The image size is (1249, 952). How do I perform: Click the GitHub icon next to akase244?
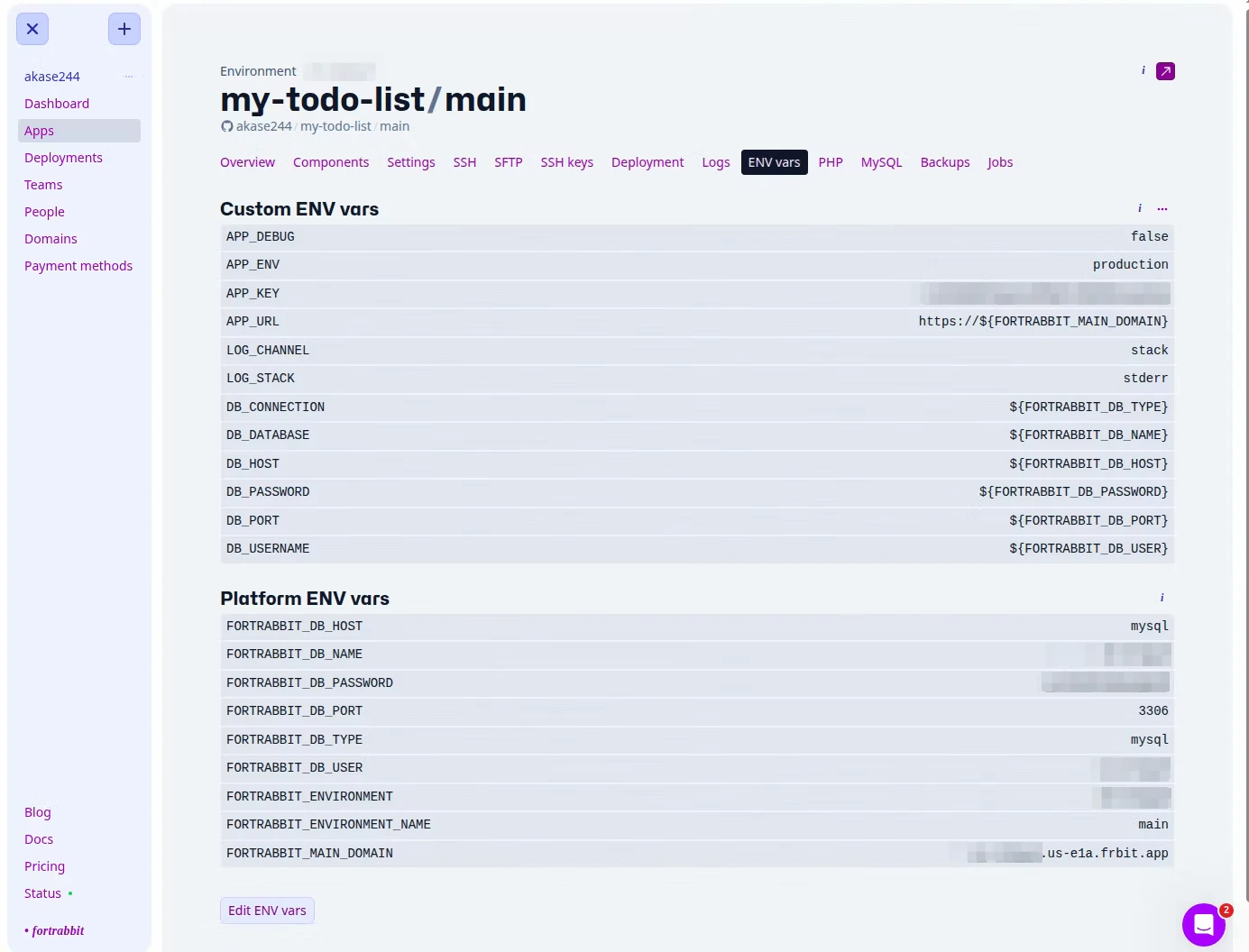coord(227,126)
